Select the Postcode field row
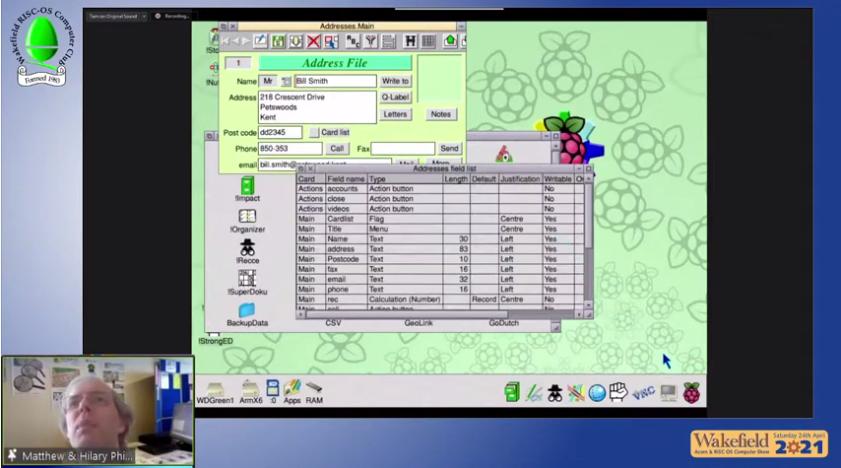This screenshot has height=468, width=841. pyautogui.click(x=440, y=259)
